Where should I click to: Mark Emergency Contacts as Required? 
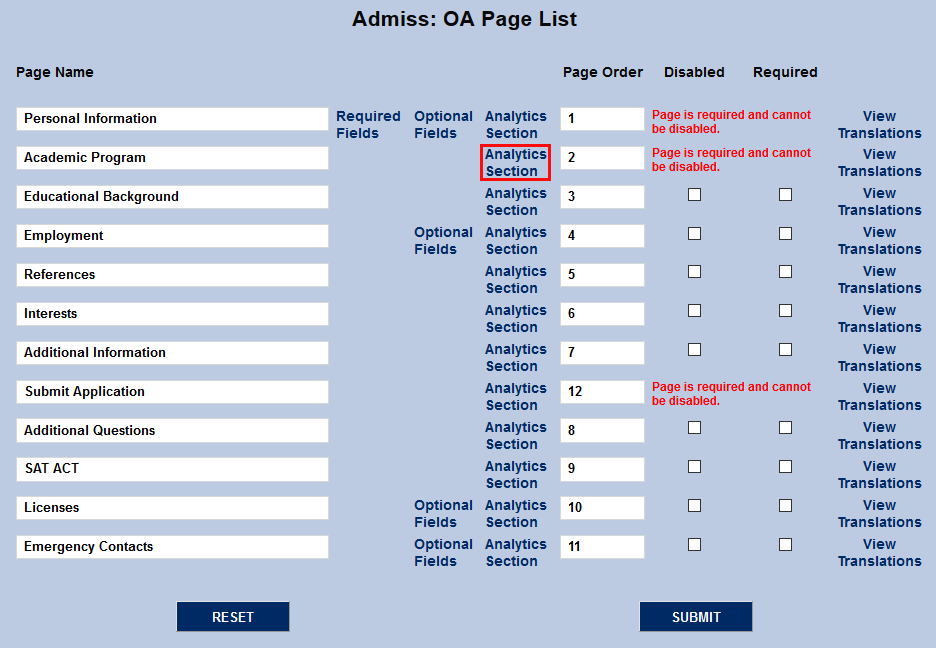tap(786, 545)
